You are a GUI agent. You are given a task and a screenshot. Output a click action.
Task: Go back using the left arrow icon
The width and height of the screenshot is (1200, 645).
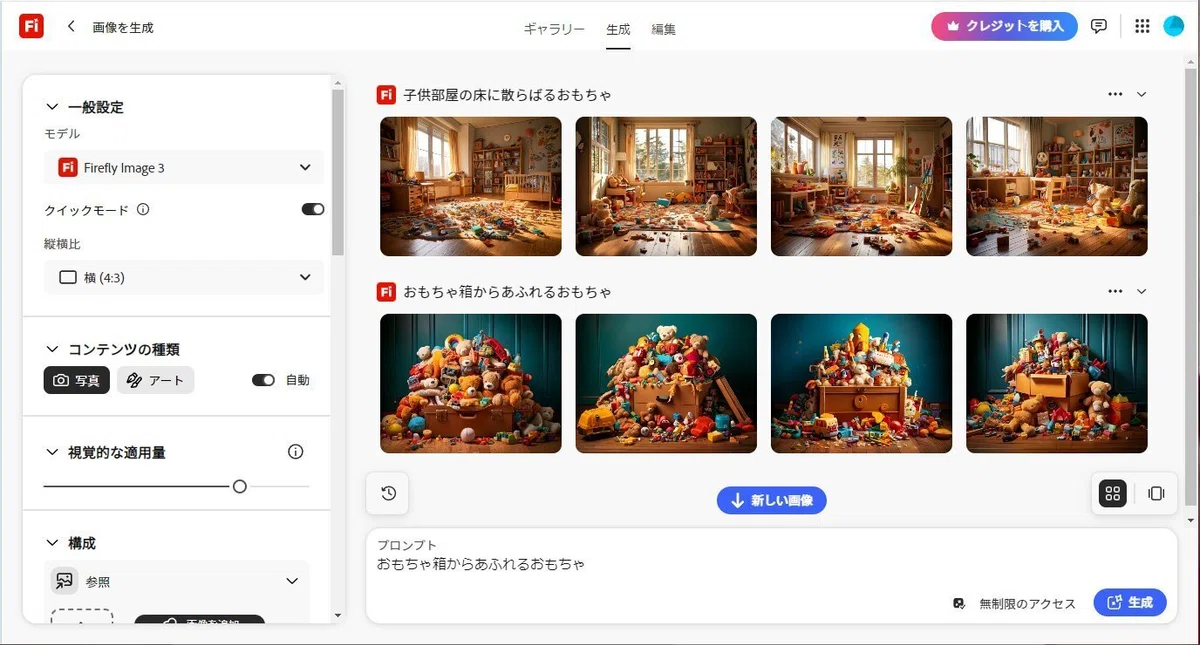71,27
